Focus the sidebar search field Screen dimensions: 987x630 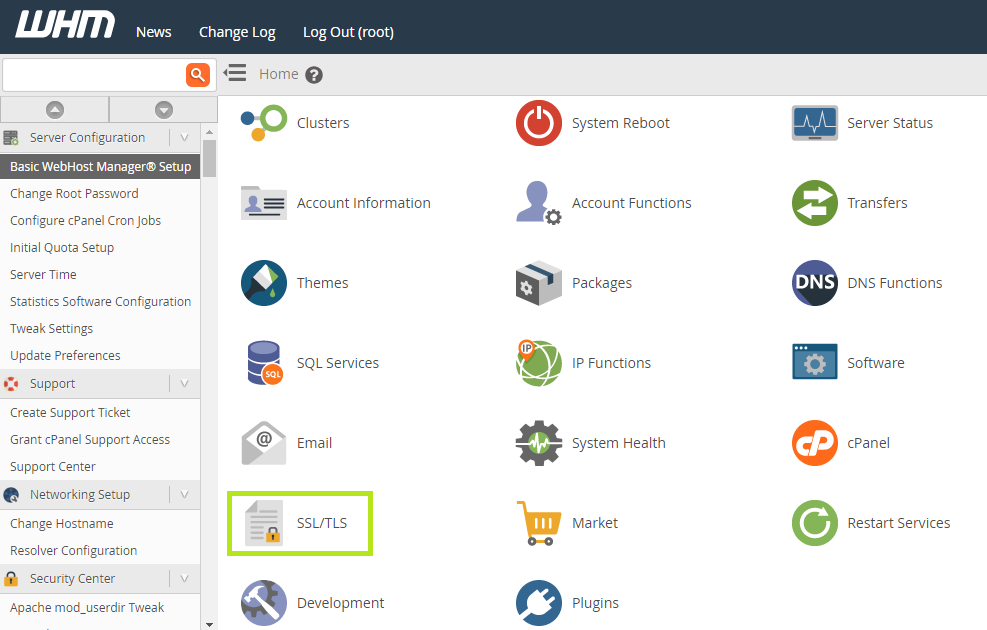[x=94, y=75]
